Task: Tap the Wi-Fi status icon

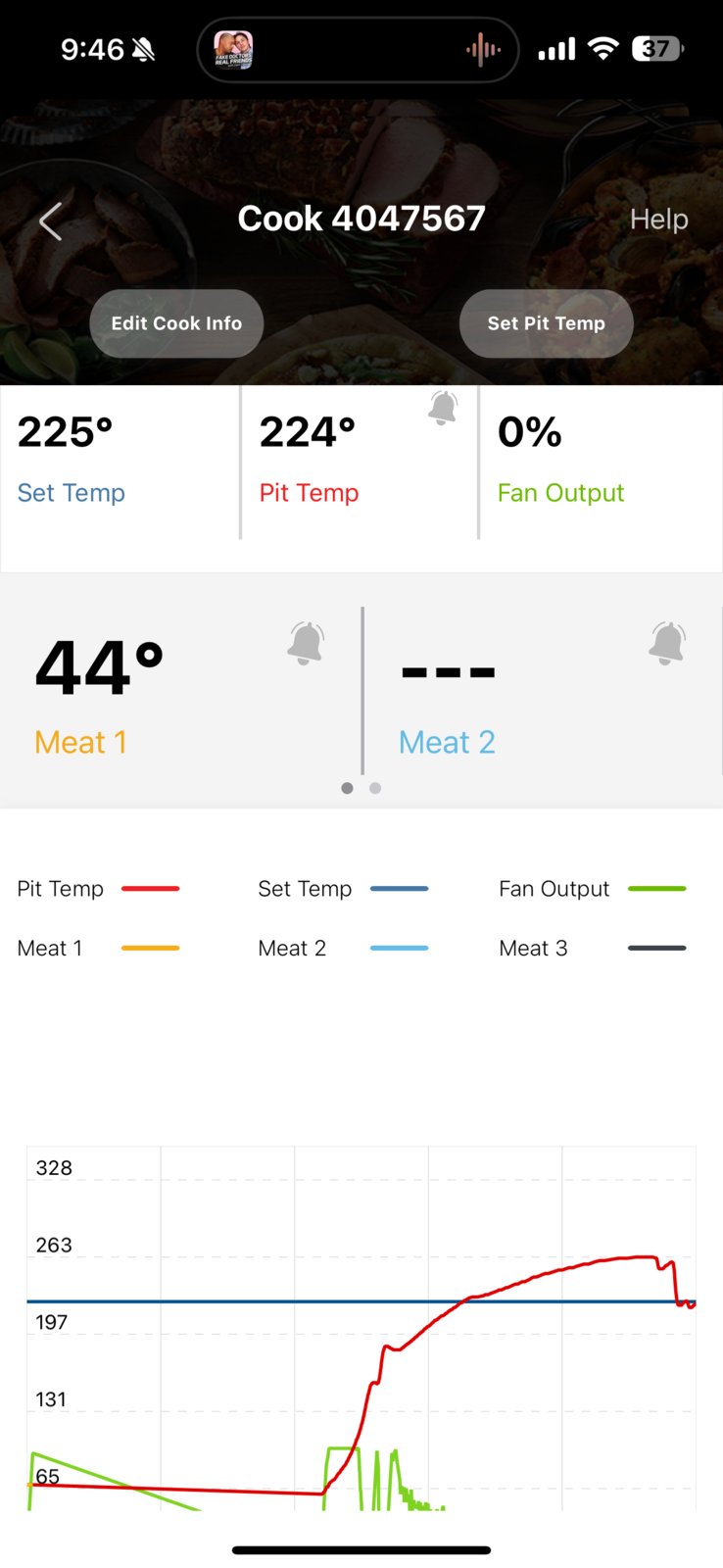Action: 602,48
